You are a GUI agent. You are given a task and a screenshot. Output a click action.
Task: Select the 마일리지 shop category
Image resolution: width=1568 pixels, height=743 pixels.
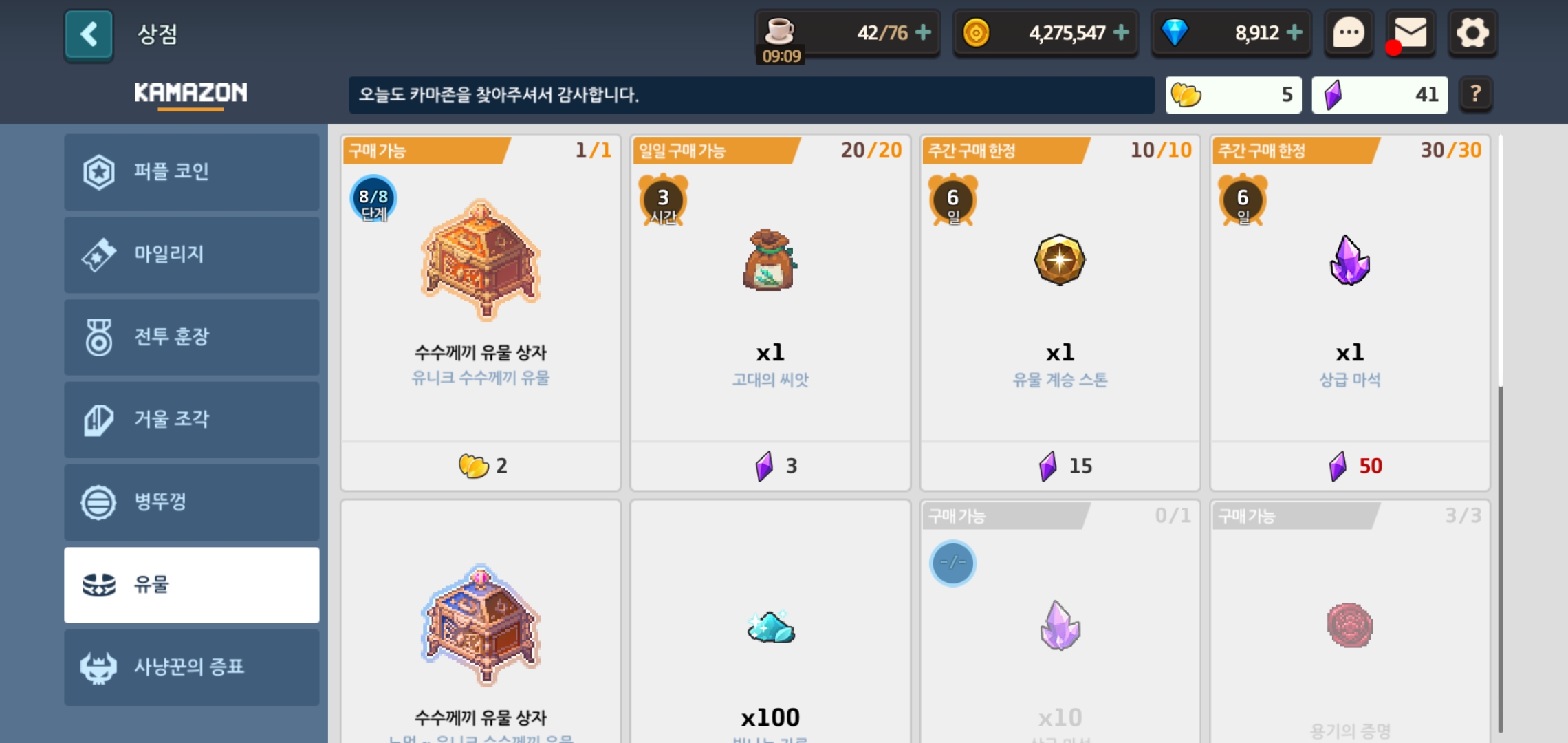click(192, 255)
